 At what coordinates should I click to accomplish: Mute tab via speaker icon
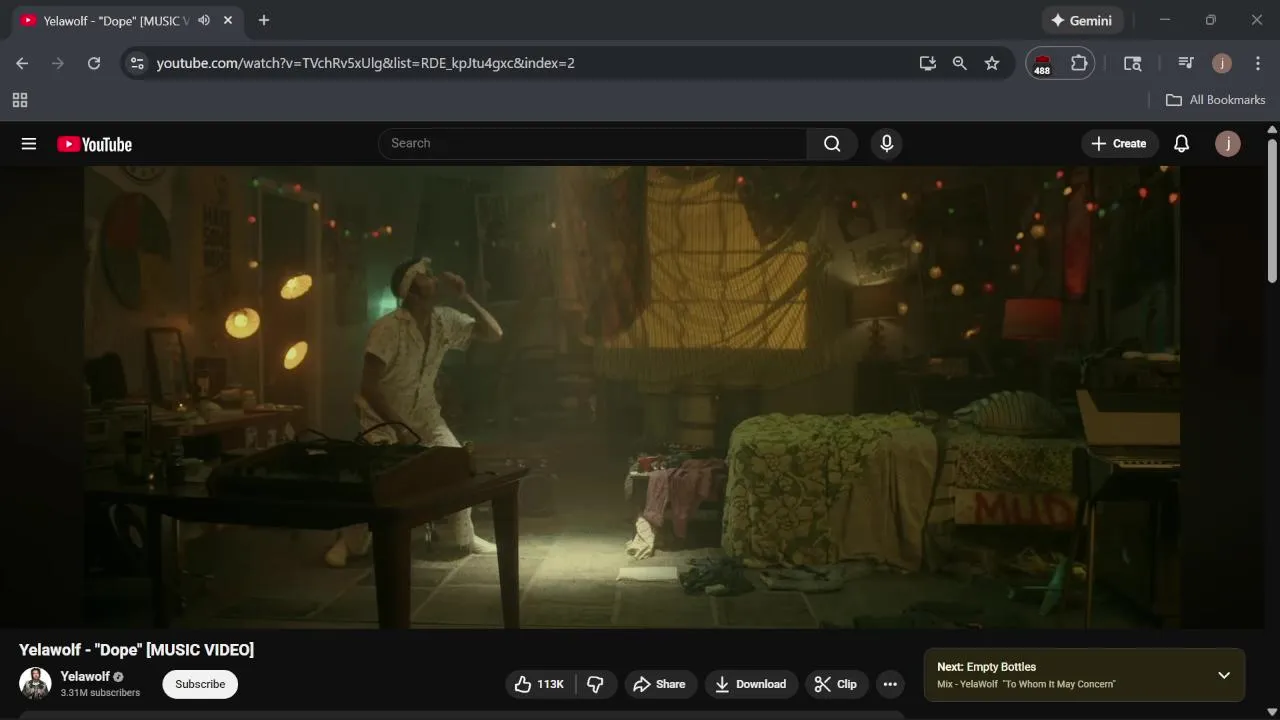click(204, 20)
